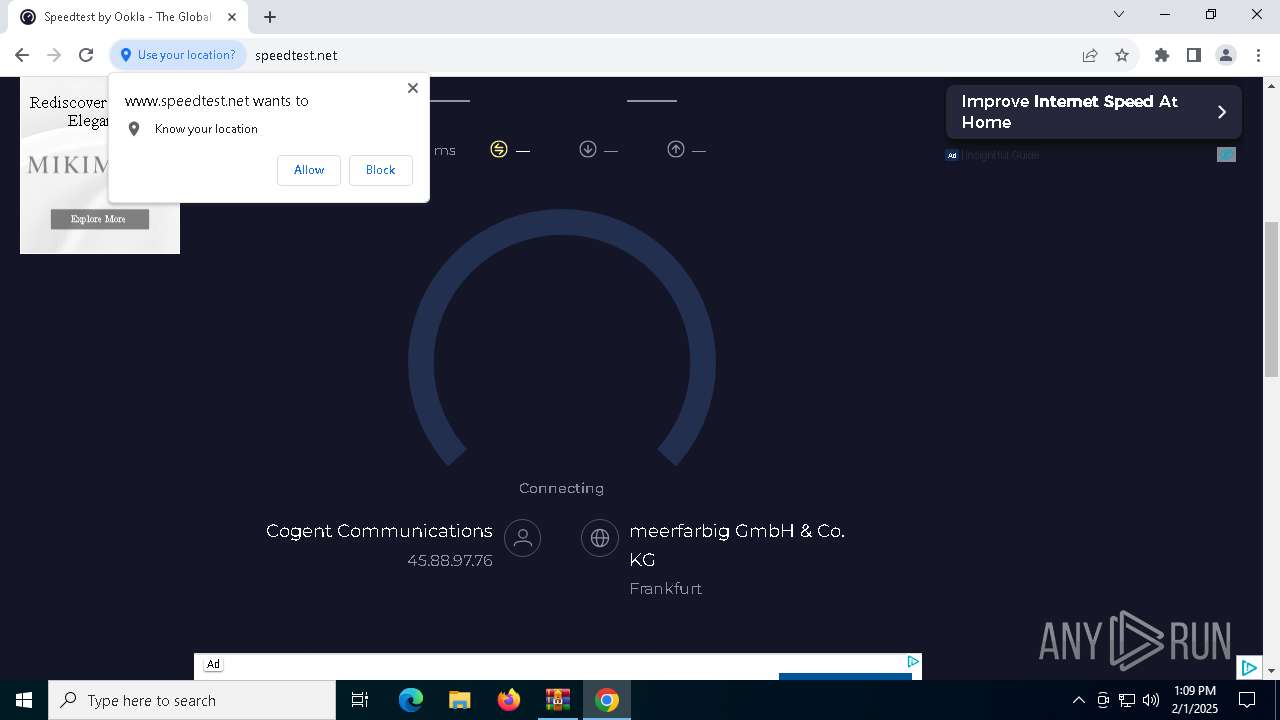The height and width of the screenshot is (720, 1280).
Task: Open the Extensions puzzle icon
Action: pos(1162,55)
